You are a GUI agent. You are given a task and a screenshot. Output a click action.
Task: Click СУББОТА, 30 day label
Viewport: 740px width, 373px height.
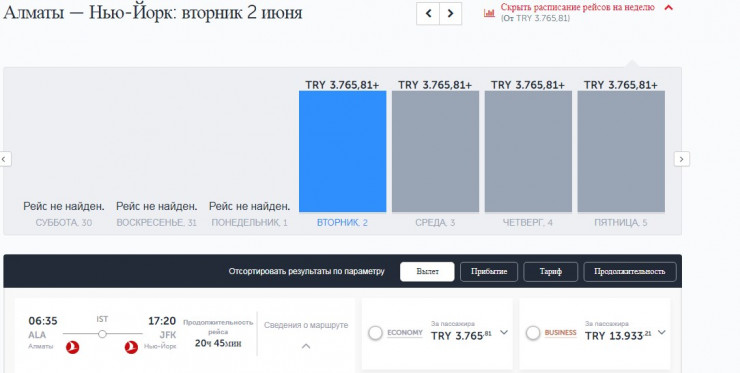pos(64,223)
